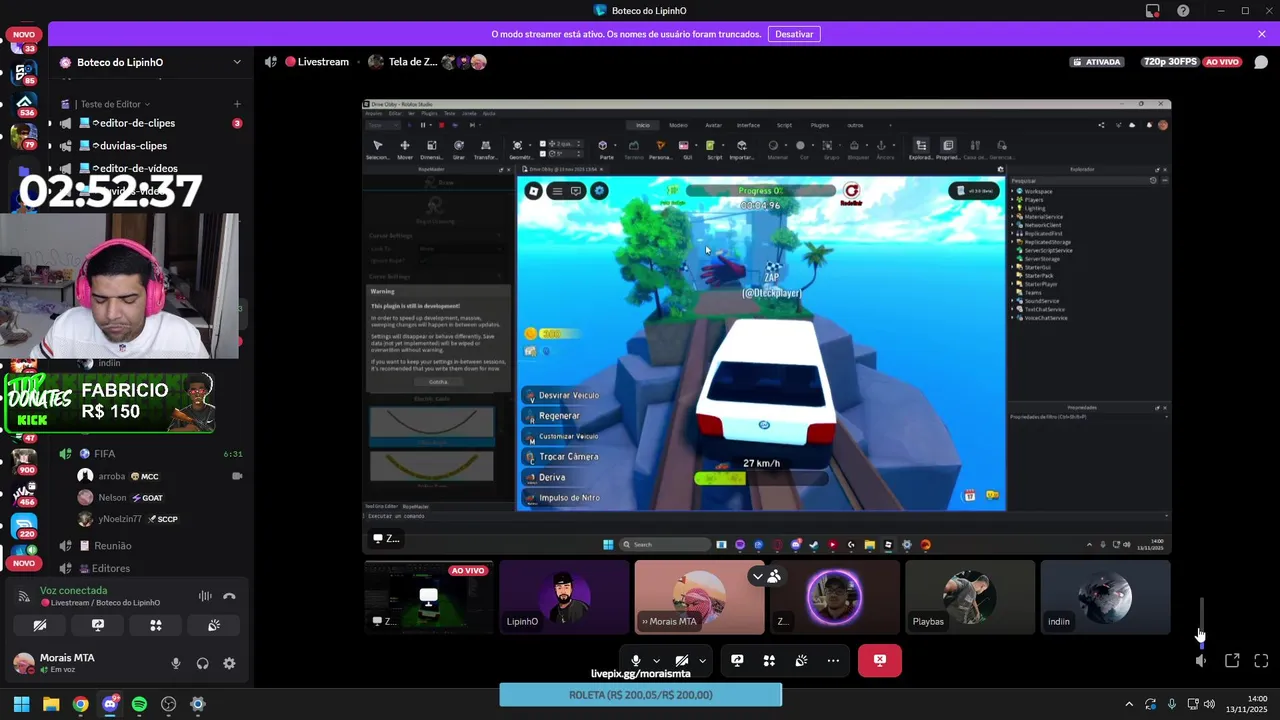
Task: Select the ROLETA donation progress bar
Action: 641,695
